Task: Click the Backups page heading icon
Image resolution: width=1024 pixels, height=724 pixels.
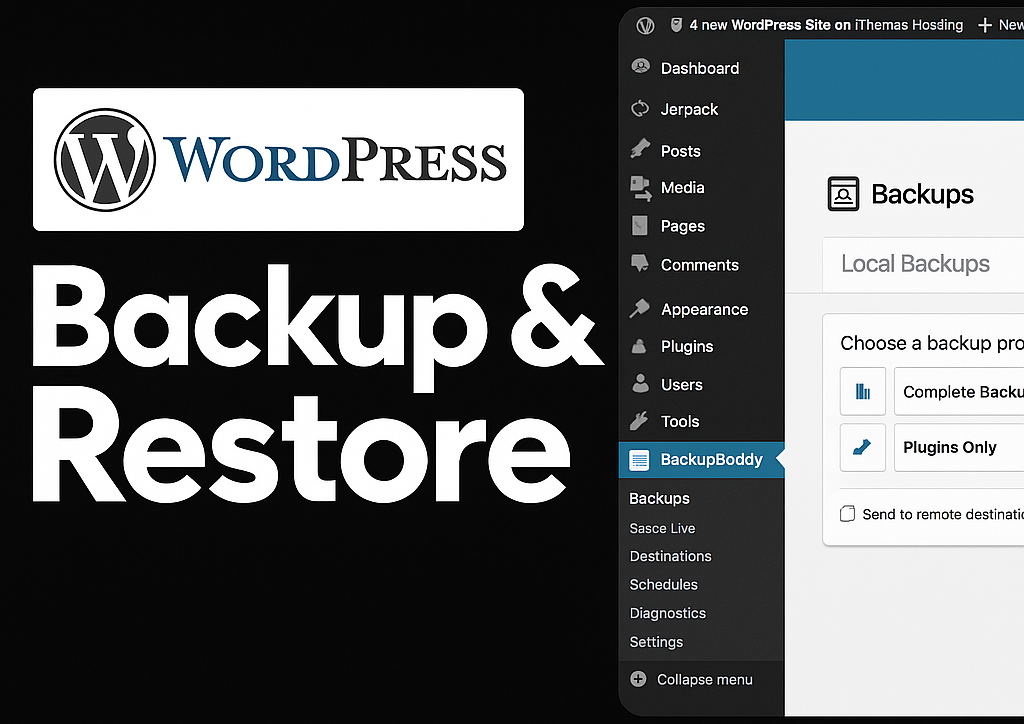Action: [x=843, y=194]
